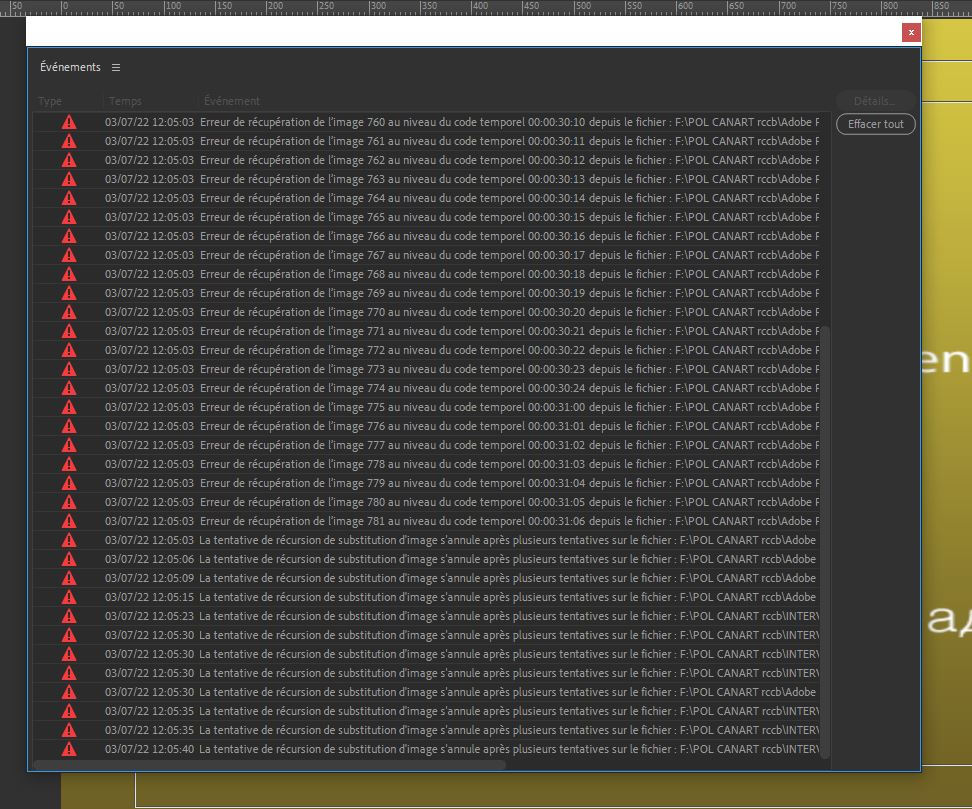Click the warning icon for image 776 error

(x=69, y=427)
